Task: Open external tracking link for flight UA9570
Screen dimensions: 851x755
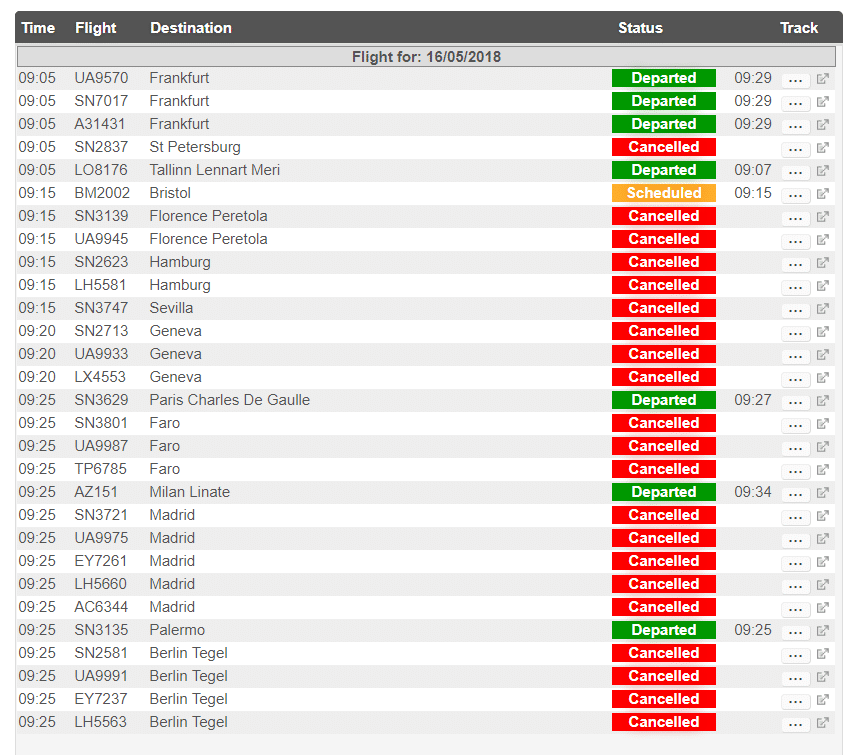Action: tap(823, 79)
